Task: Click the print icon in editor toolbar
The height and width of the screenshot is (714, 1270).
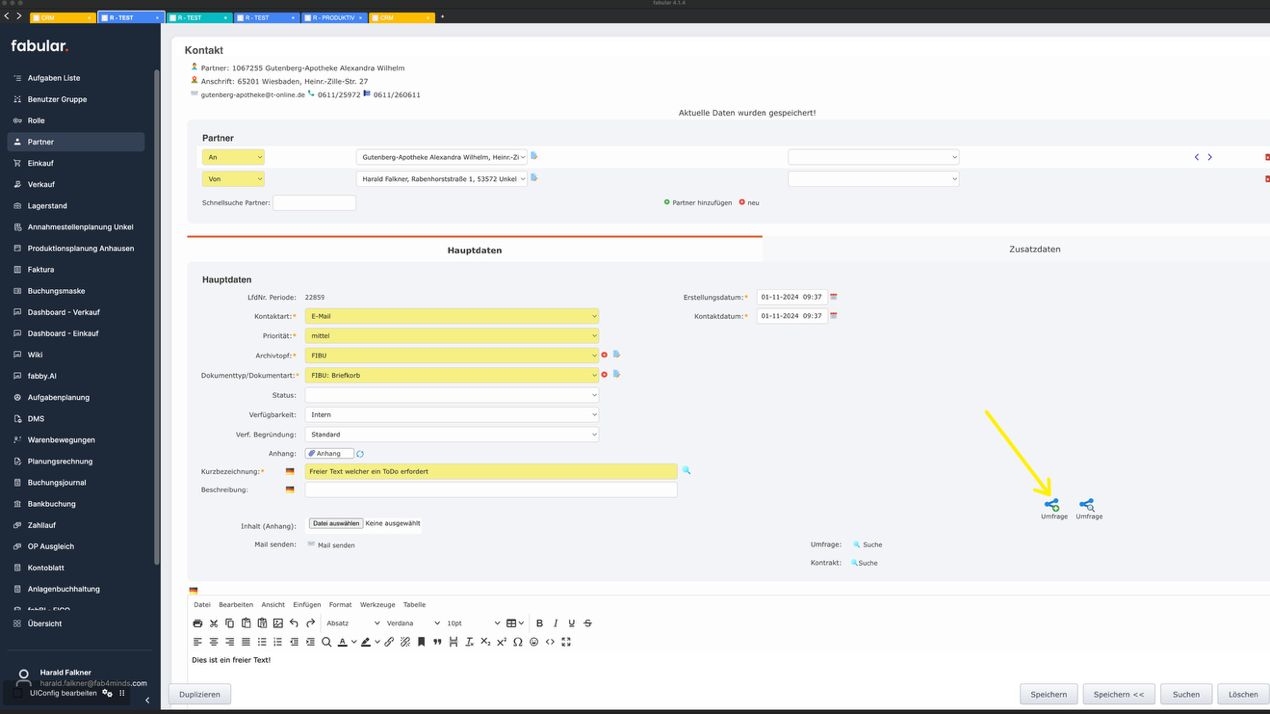Action: [198, 623]
